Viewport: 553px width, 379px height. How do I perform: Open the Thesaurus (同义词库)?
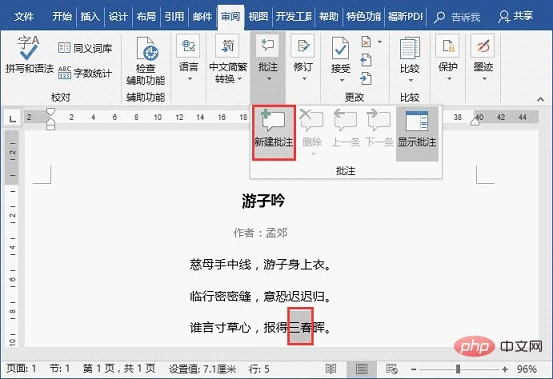pyautogui.click(x=85, y=48)
